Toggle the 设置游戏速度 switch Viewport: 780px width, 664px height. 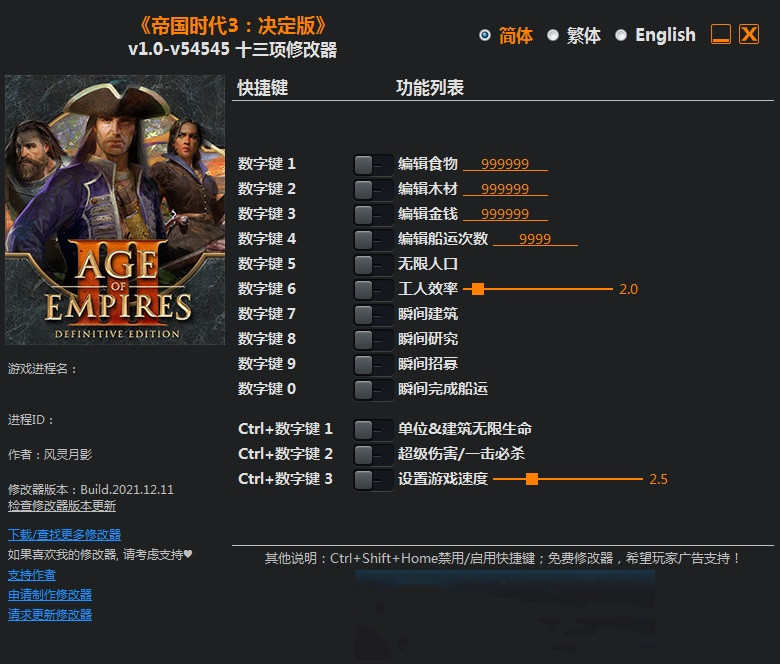click(x=373, y=479)
